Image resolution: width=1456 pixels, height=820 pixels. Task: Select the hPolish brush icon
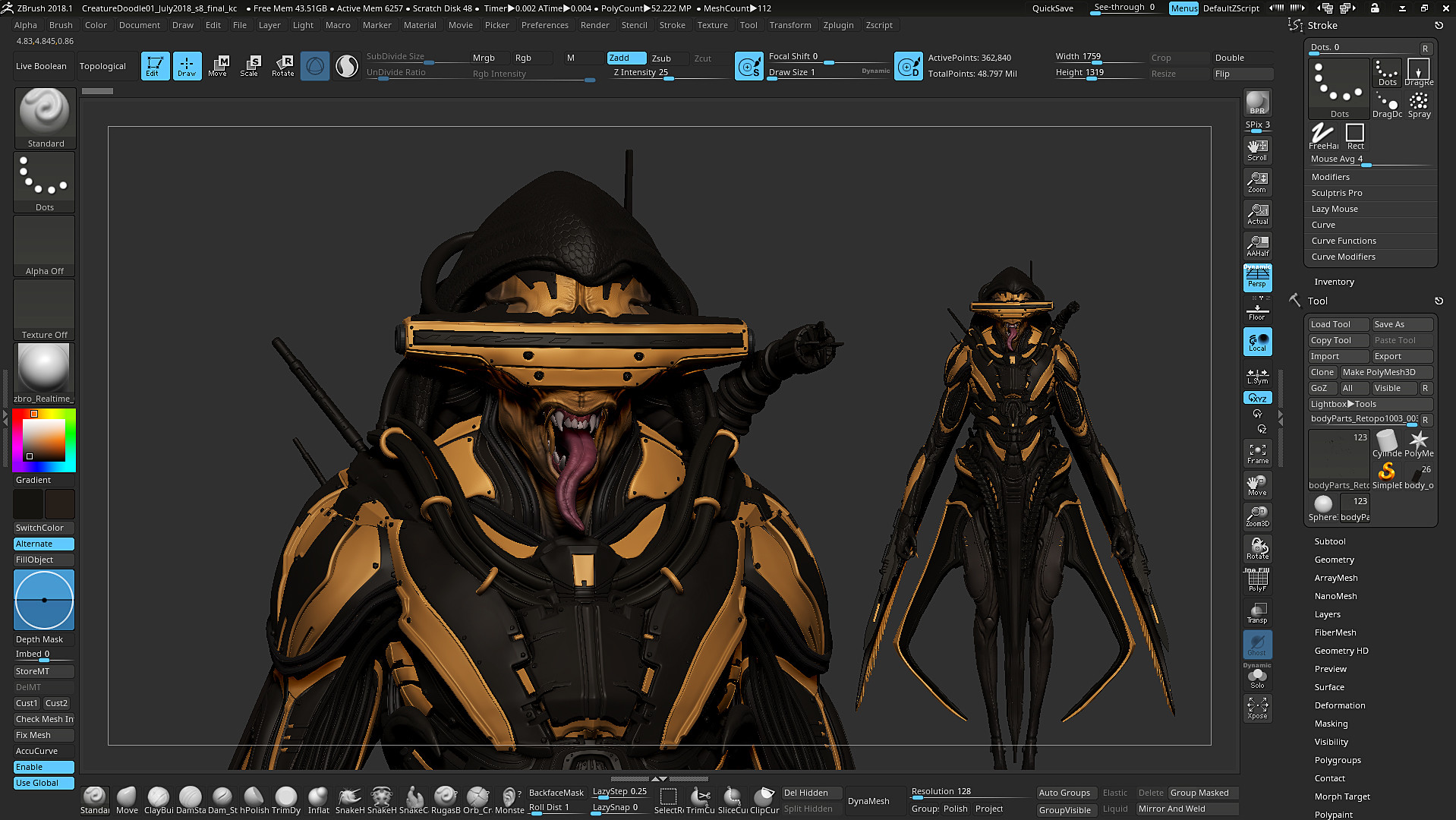point(254,800)
